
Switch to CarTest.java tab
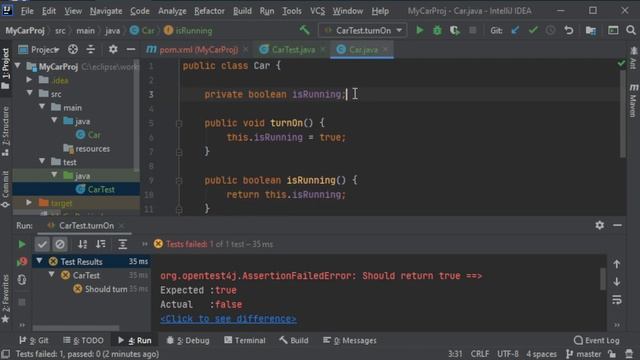pyautogui.click(x=293, y=49)
